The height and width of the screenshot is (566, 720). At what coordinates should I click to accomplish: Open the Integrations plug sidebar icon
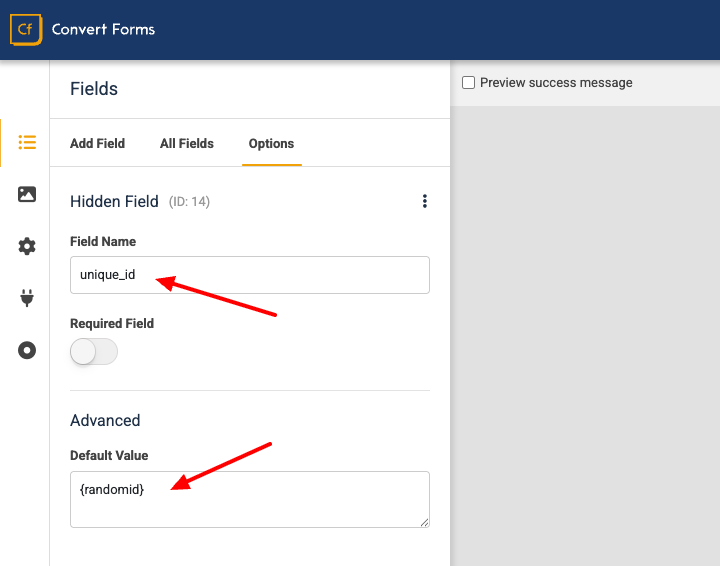[x=27, y=298]
